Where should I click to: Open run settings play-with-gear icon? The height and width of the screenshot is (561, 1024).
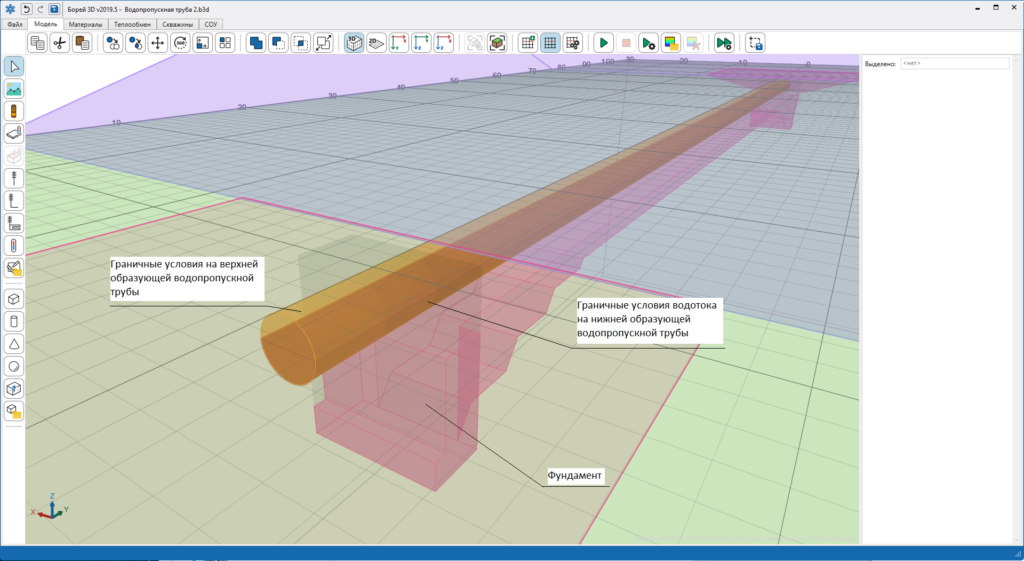click(648, 43)
